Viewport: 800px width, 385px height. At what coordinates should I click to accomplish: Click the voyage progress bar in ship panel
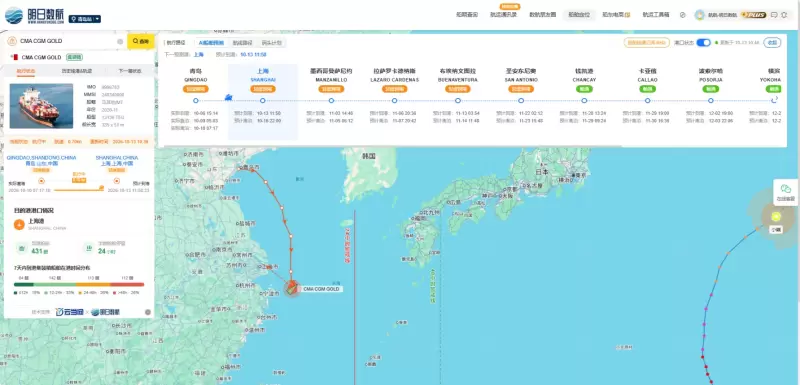coord(79,189)
